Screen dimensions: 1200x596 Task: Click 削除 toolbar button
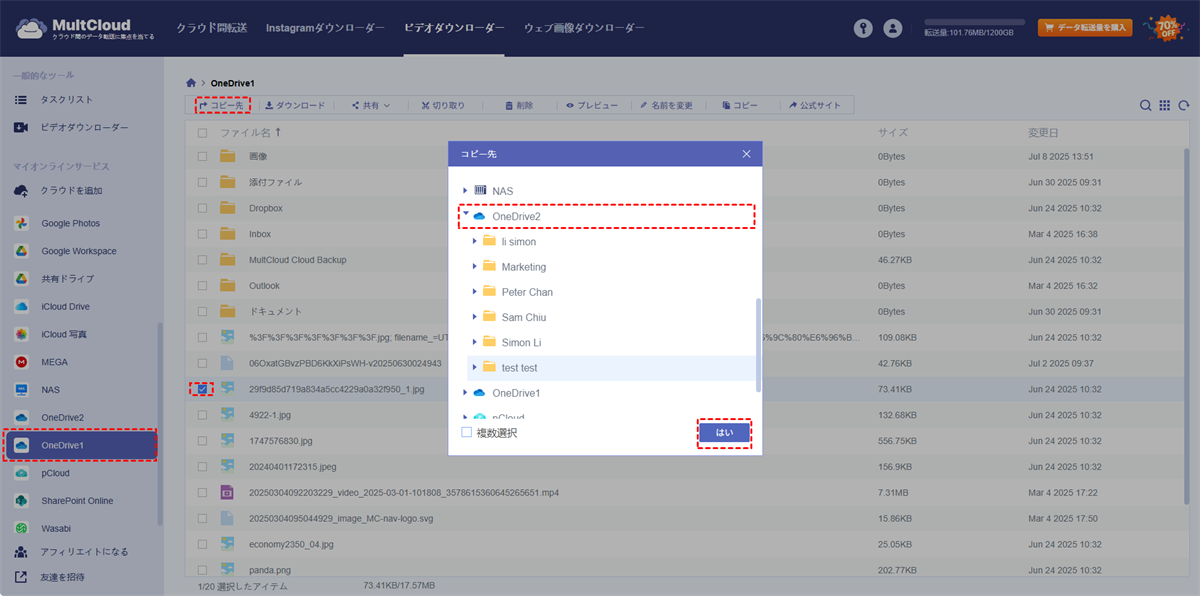tap(519, 105)
